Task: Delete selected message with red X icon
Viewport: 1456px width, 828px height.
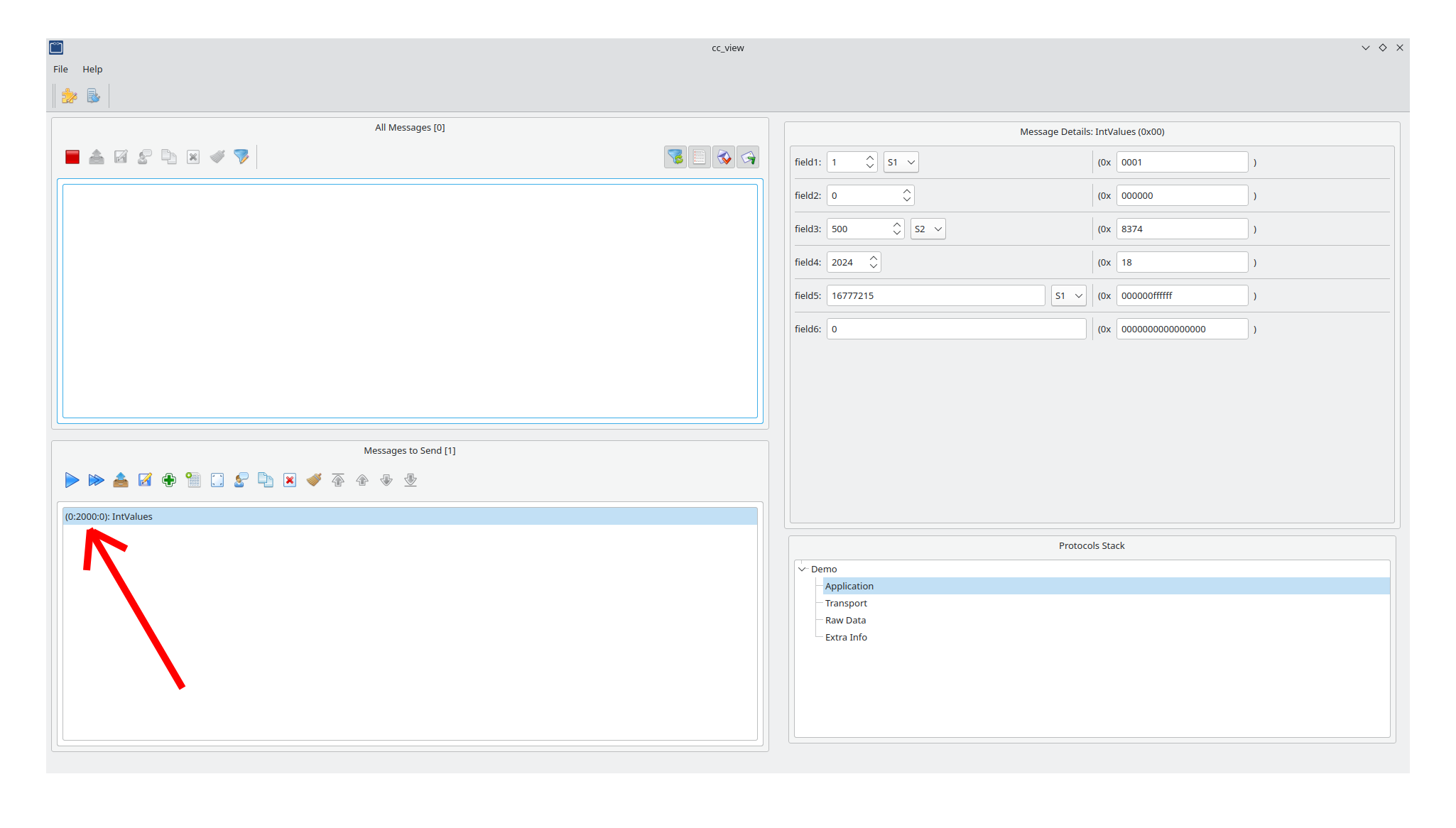Action: [x=290, y=480]
